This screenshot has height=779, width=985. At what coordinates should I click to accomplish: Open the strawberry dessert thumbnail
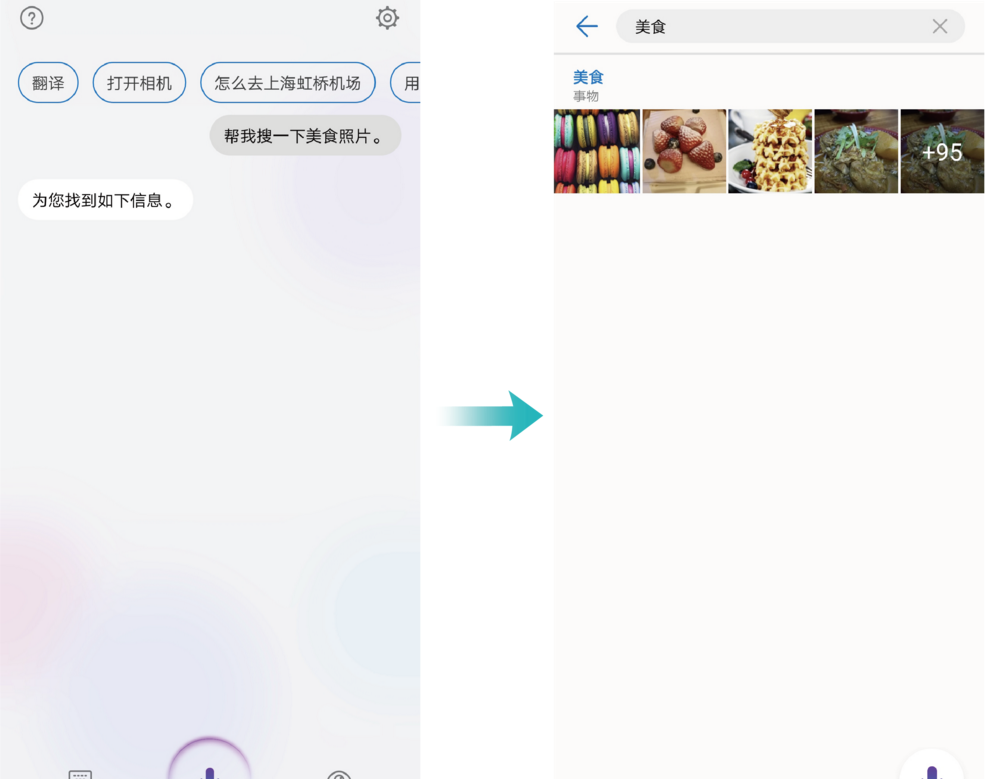pyautogui.click(x=683, y=151)
